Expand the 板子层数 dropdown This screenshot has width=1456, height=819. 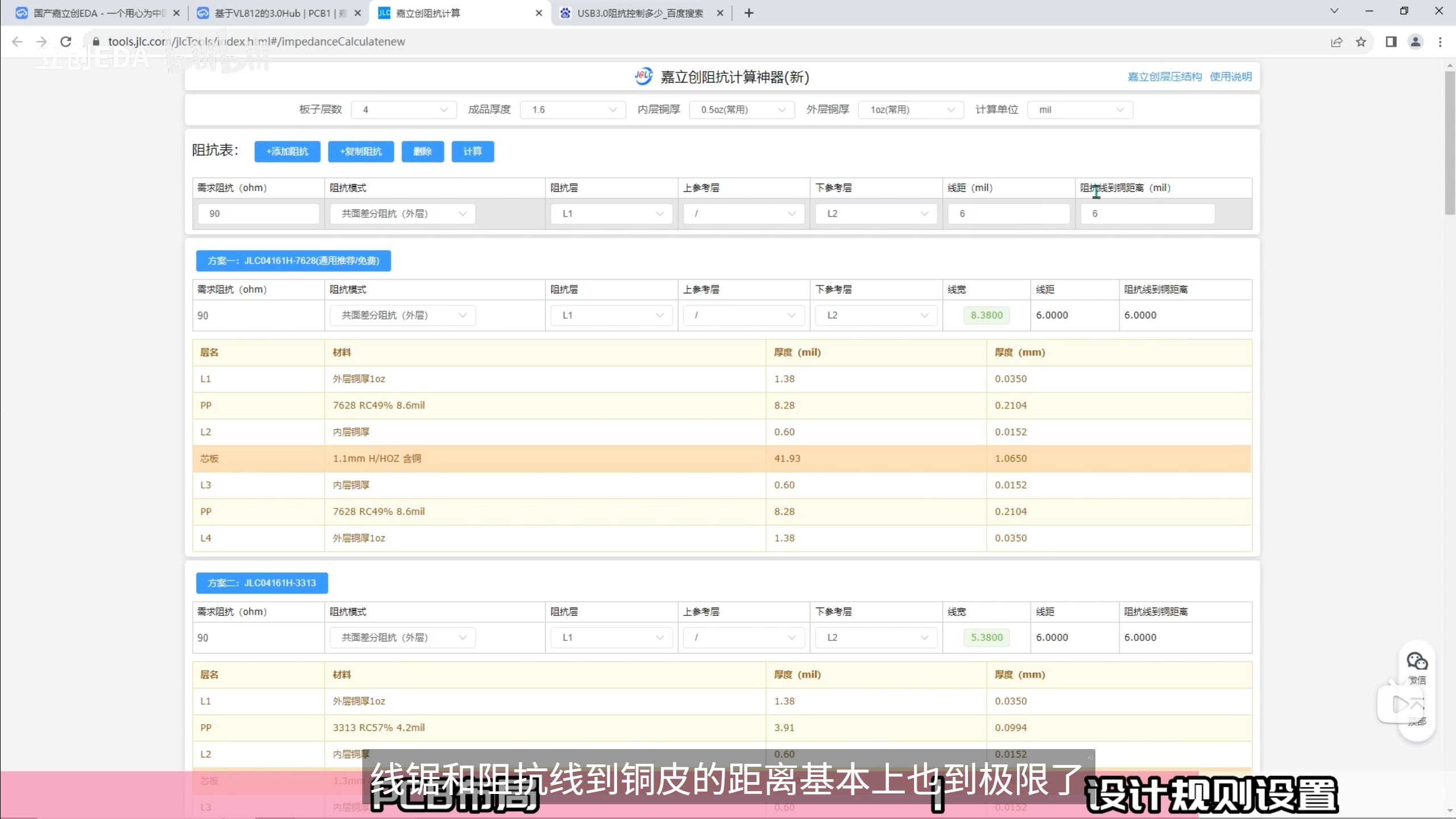point(404,110)
